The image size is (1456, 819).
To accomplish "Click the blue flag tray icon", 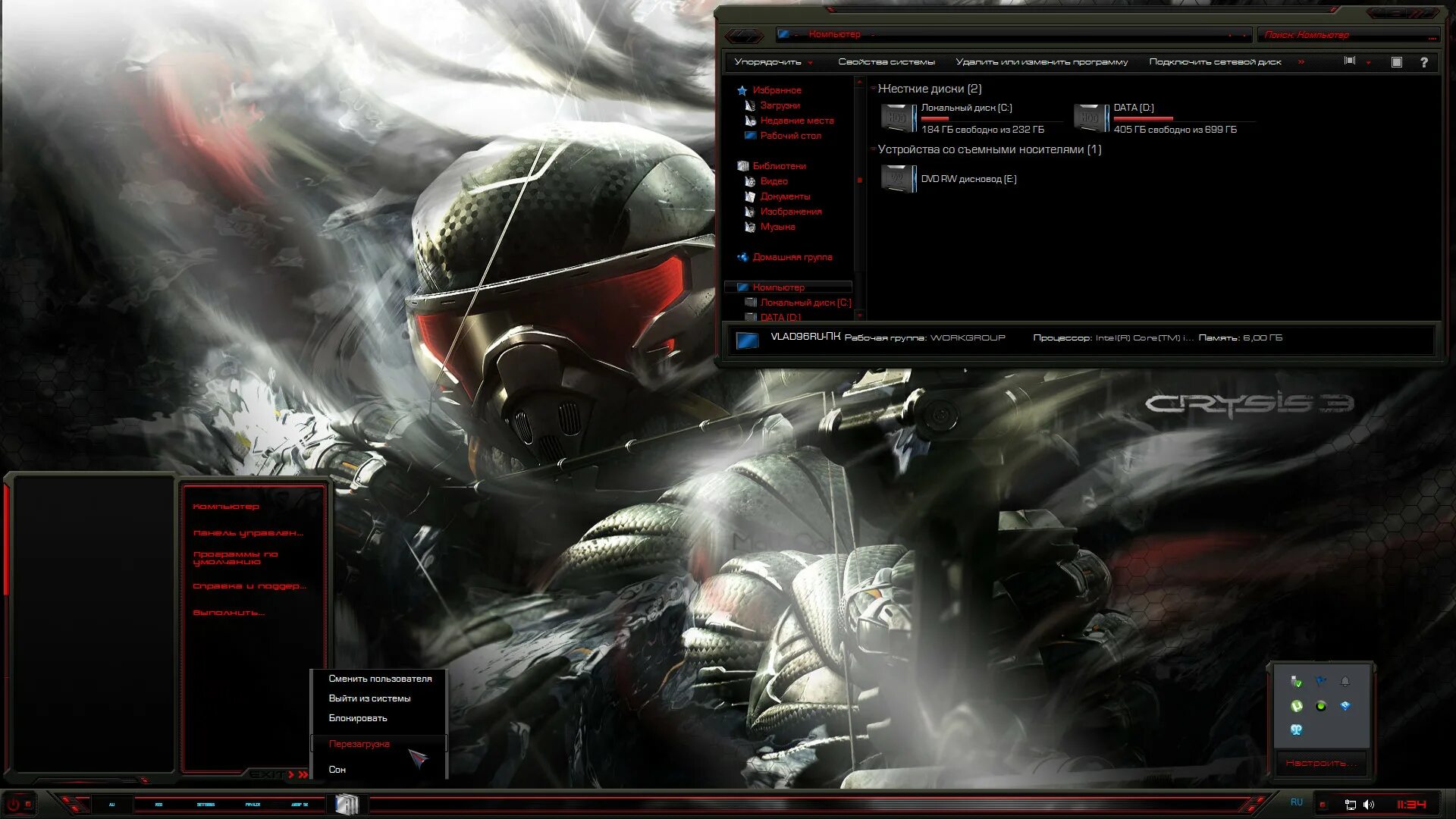I will tap(1321, 681).
